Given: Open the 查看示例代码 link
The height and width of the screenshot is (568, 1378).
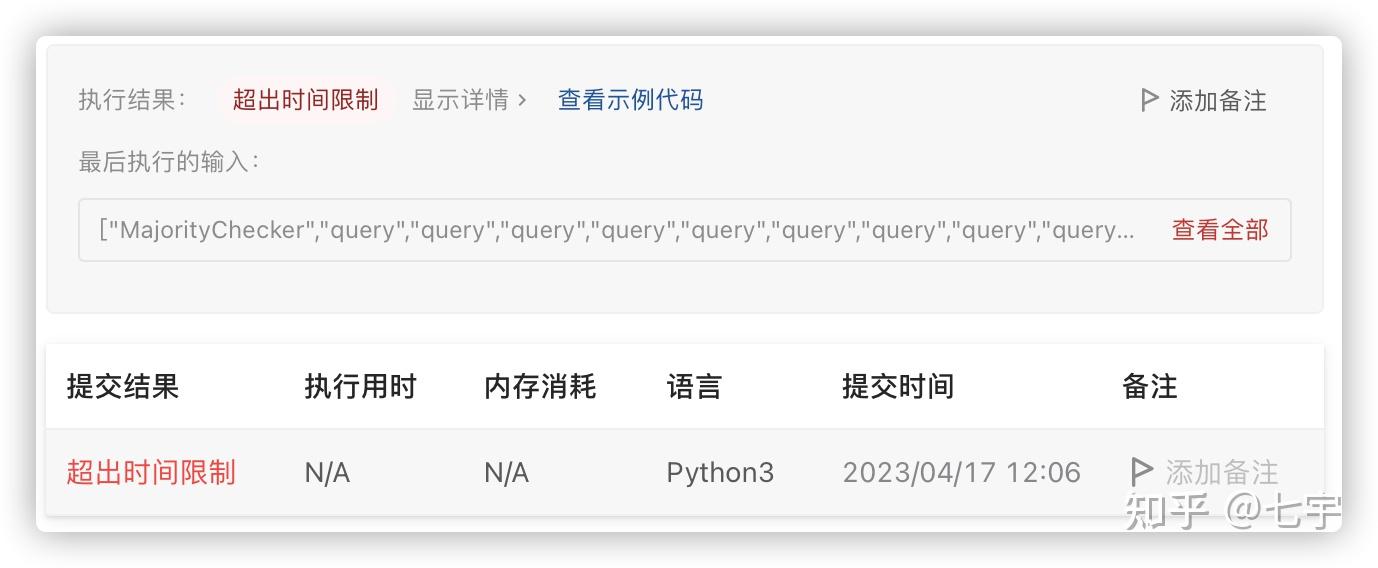Looking at the screenshot, I should click(x=630, y=100).
